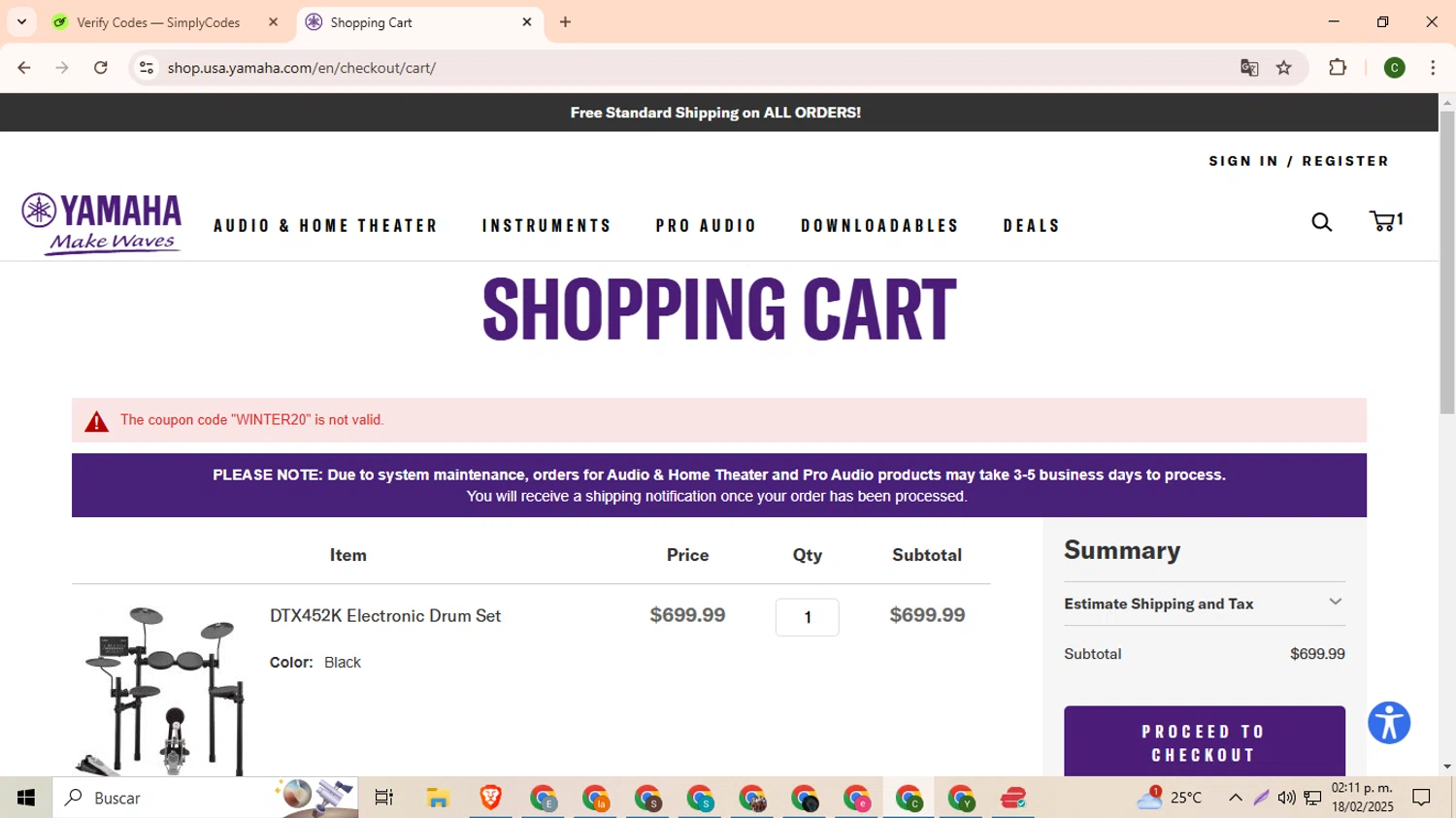Select the Shopping Cart browser tab
The height and width of the screenshot is (818, 1456).
point(371,22)
